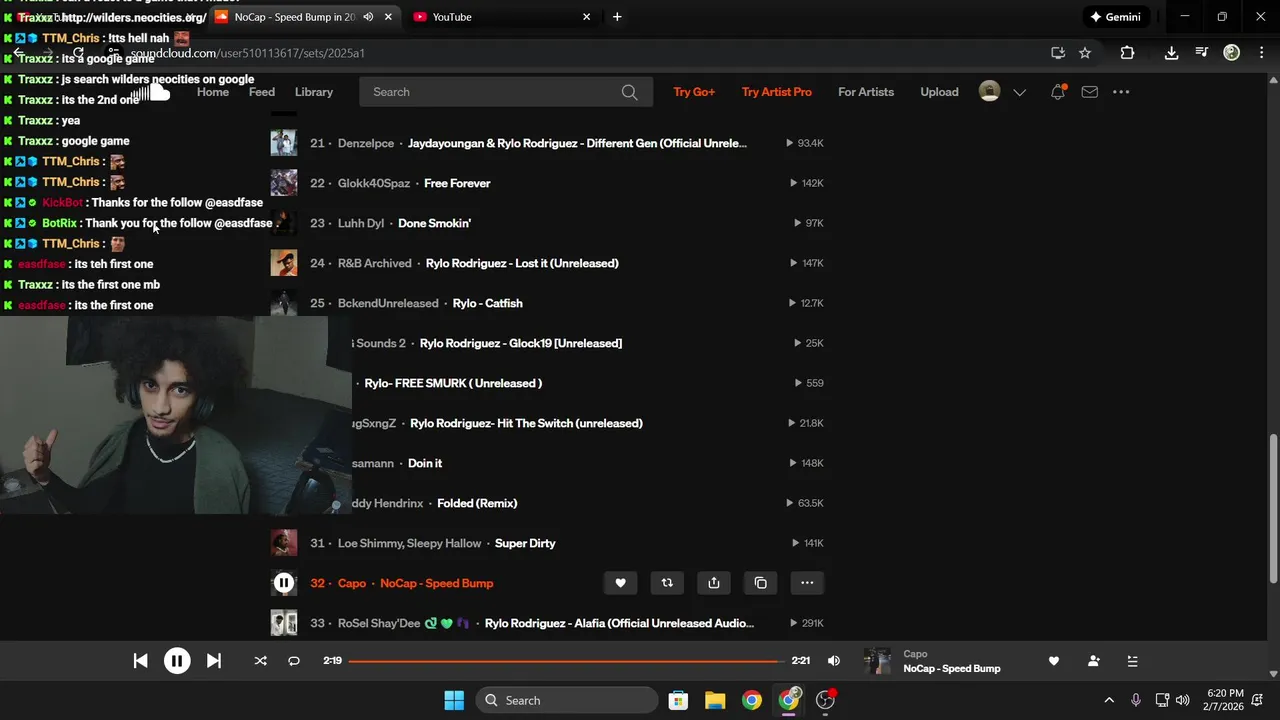Toggle shuffle in the player bar
The width and height of the screenshot is (1280, 720).
coord(260,661)
